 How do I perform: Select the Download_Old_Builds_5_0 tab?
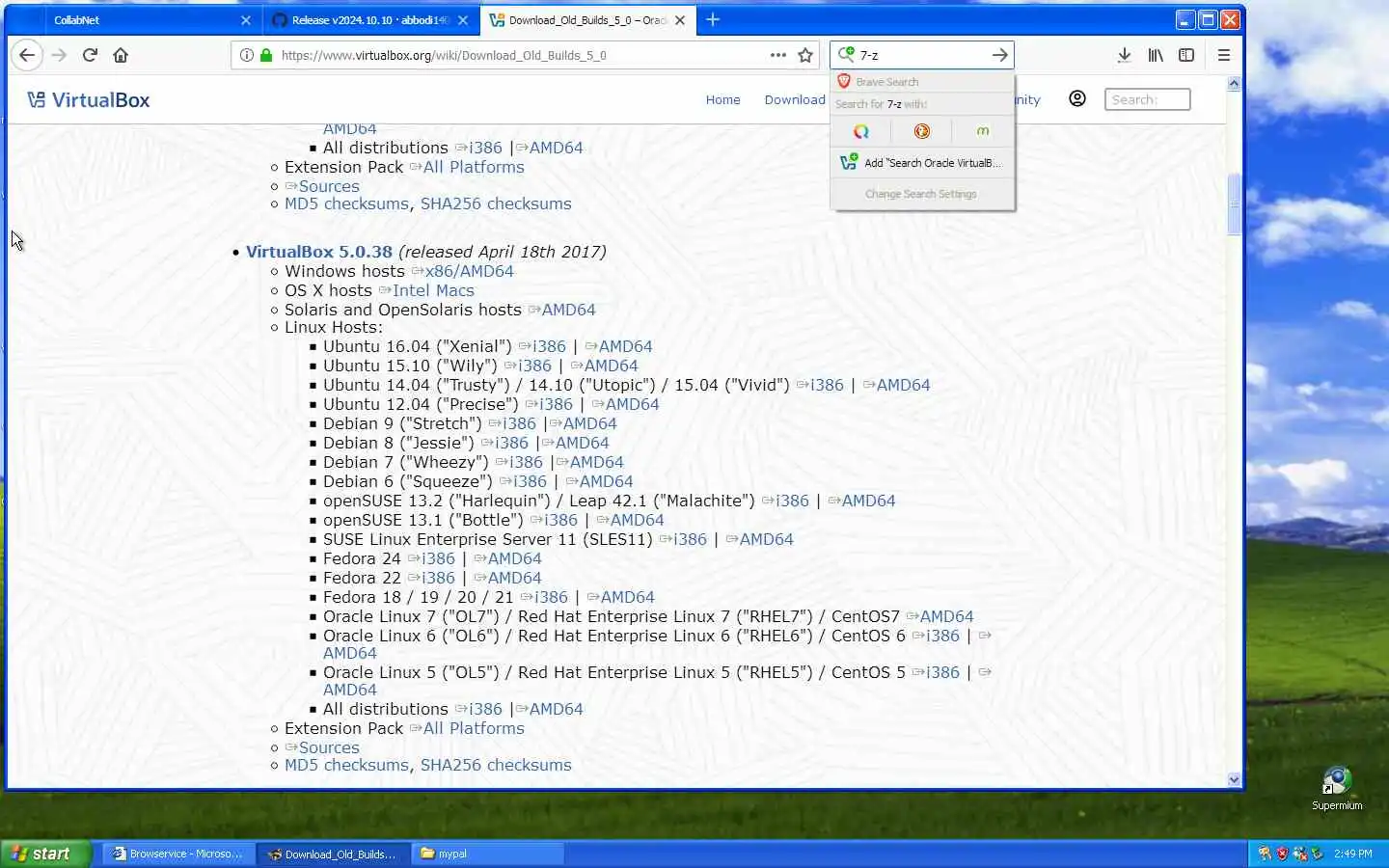click(x=587, y=20)
